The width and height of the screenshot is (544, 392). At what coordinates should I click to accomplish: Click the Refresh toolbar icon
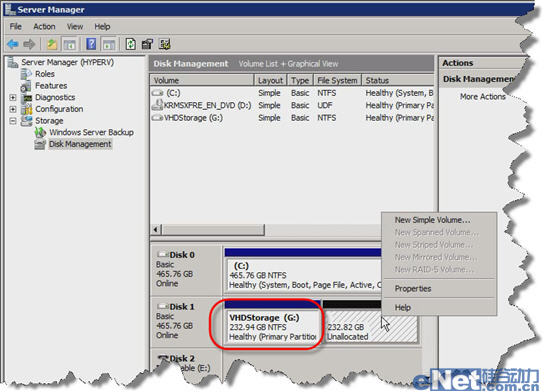[x=130, y=44]
